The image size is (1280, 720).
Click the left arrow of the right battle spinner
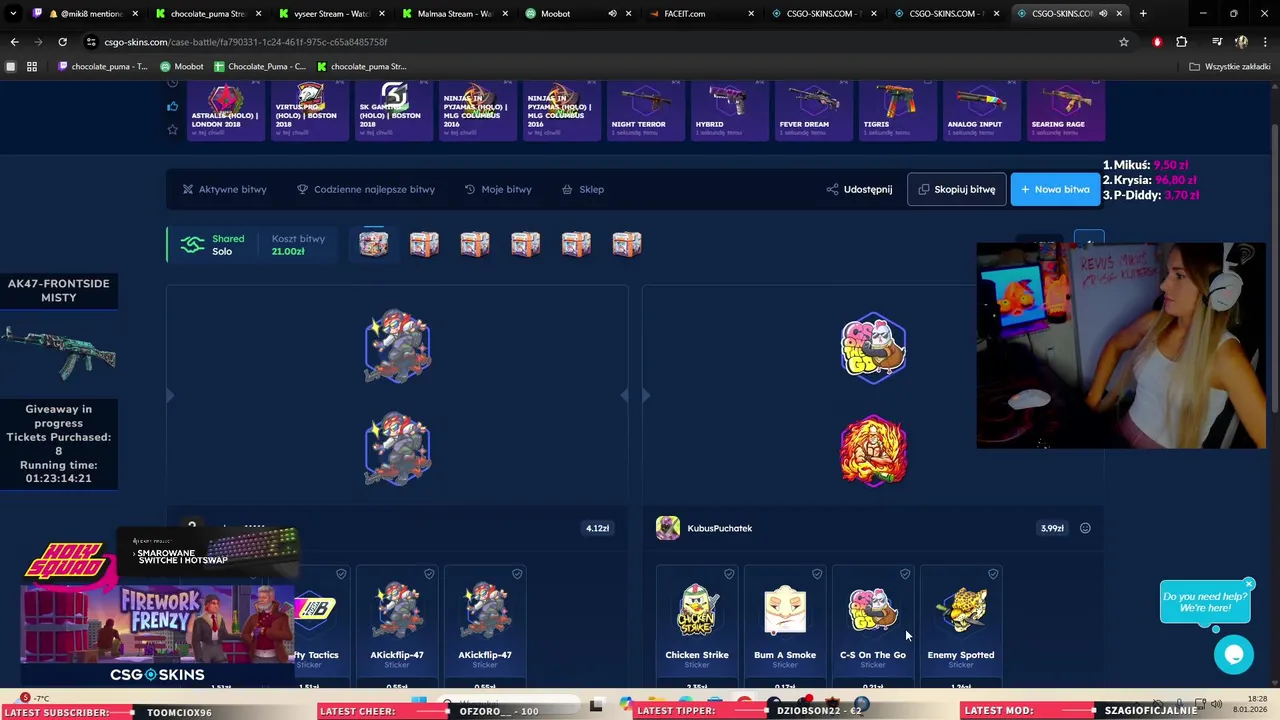coord(646,396)
